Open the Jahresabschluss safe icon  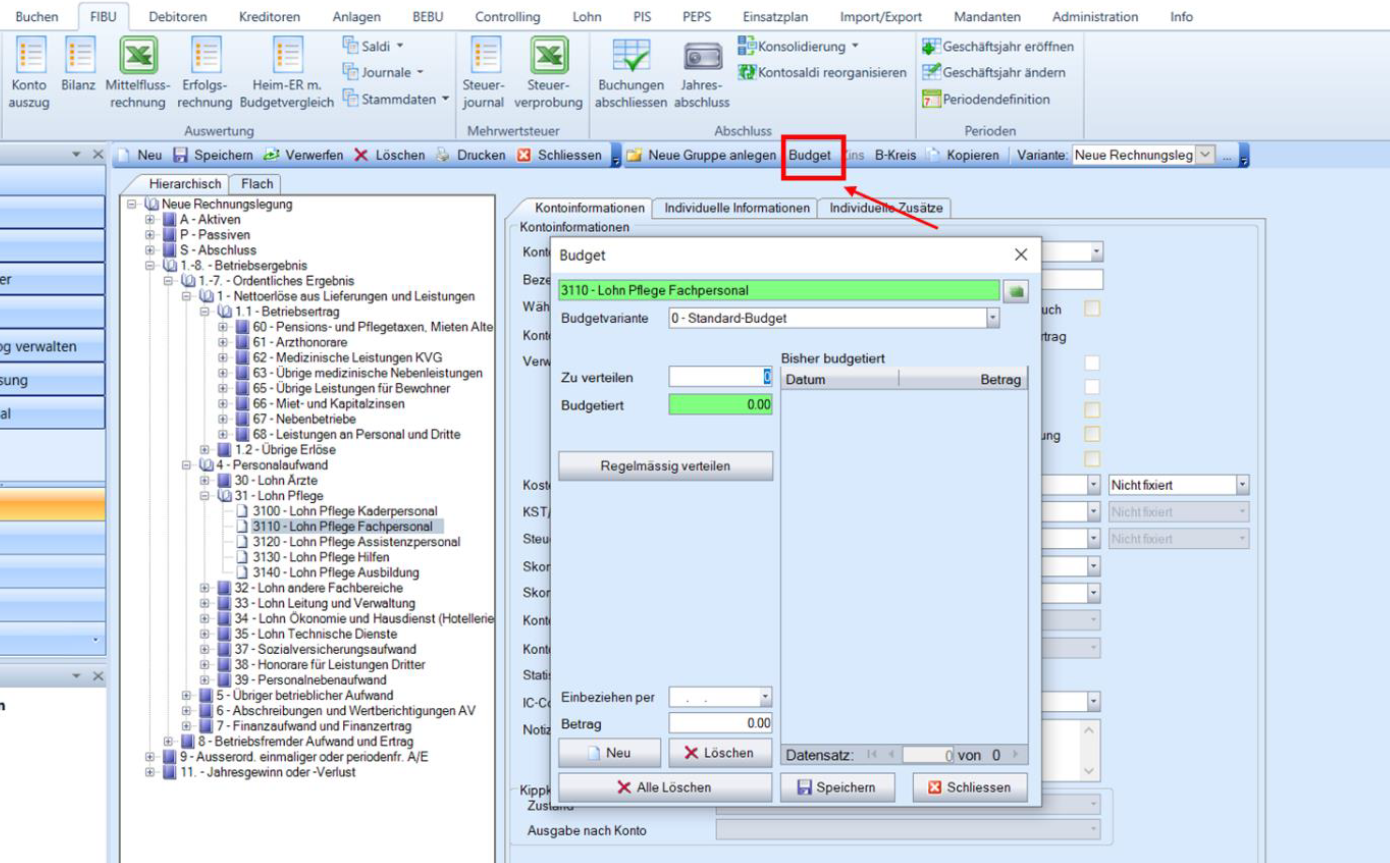click(x=702, y=58)
